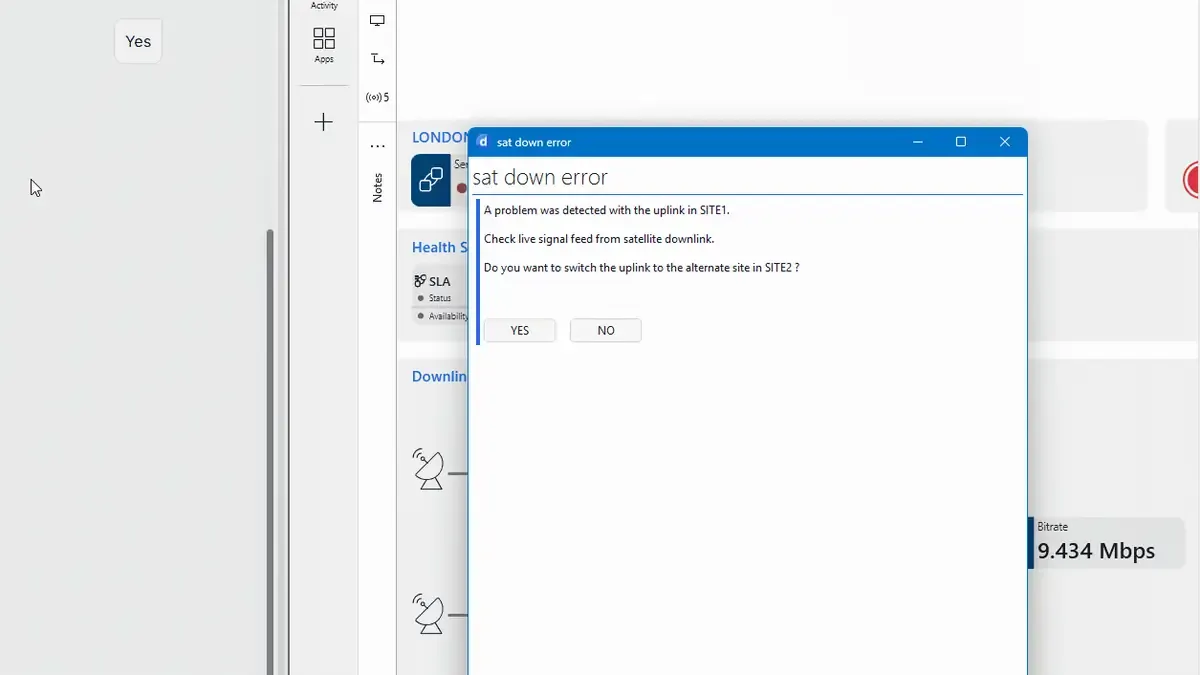Screen dimensions: 1200x675
Task: Click the left panel vertical scrollbar
Action: pyautogui.click(x=269, y=450)
